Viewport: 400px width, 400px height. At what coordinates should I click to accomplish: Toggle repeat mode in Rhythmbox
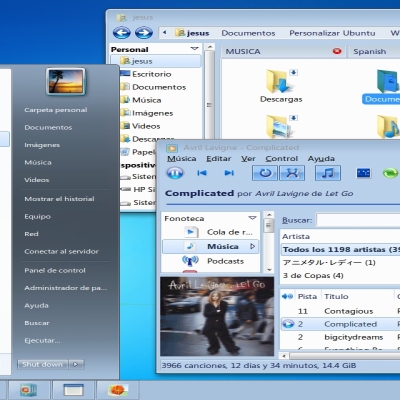(265, 173)
